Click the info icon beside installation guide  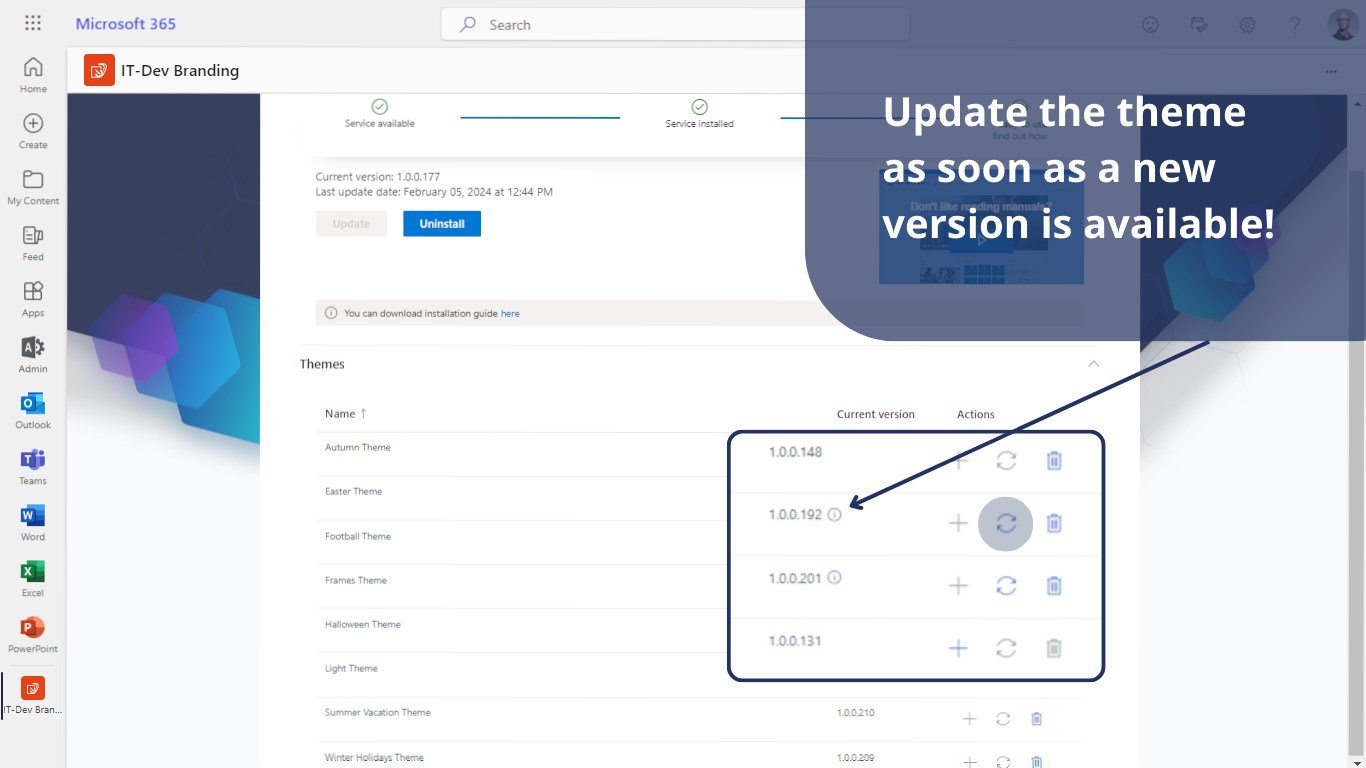point(331,313)
